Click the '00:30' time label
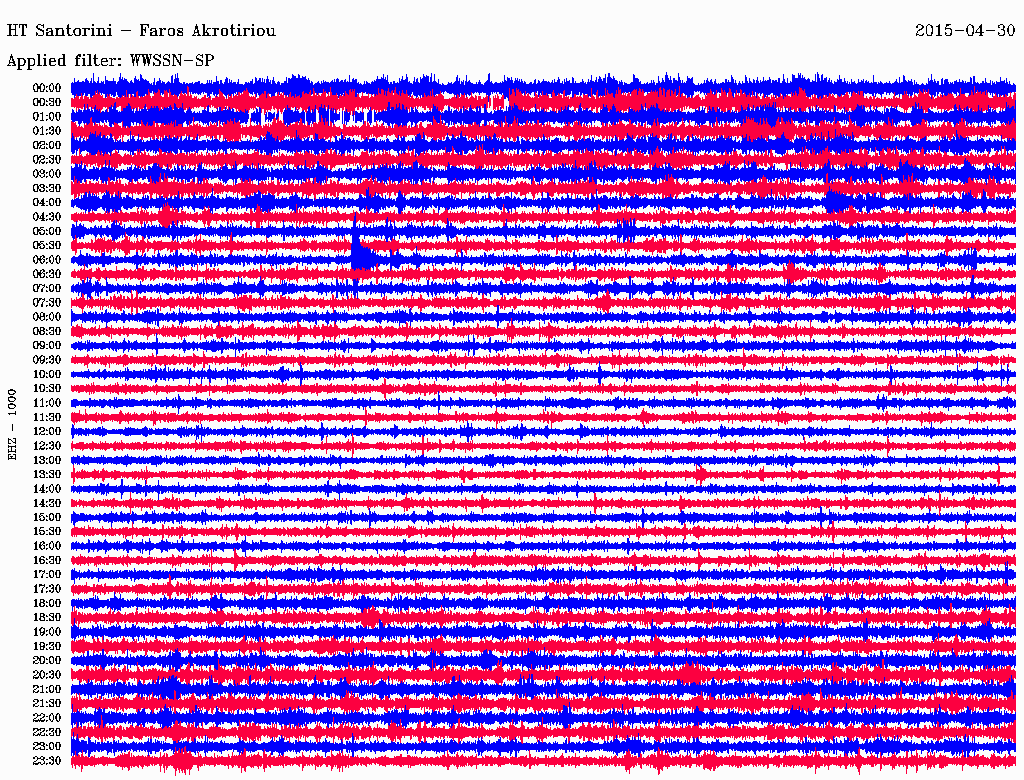 47,102
